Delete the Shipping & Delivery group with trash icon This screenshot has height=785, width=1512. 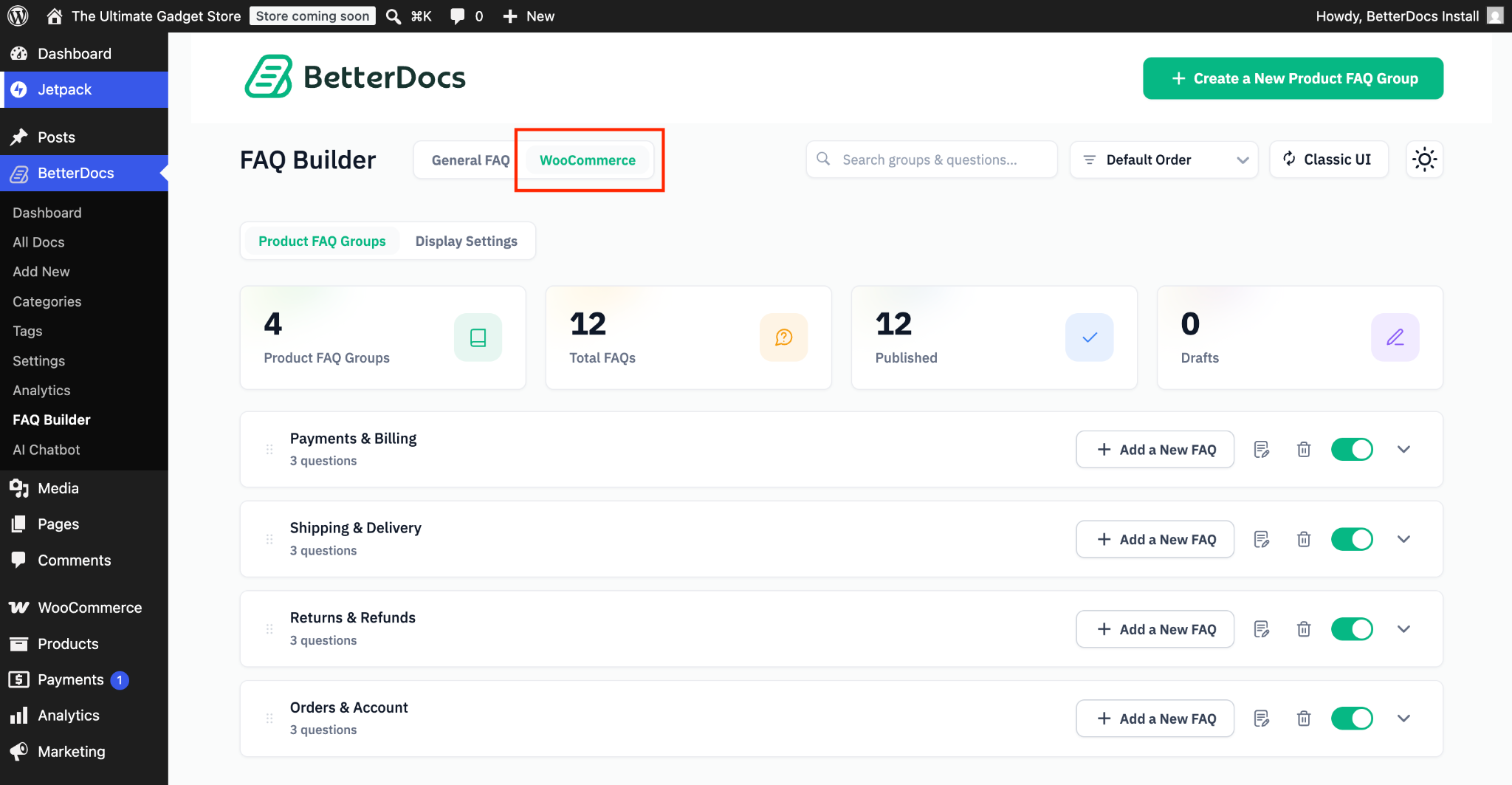(x=1304, y=539)
